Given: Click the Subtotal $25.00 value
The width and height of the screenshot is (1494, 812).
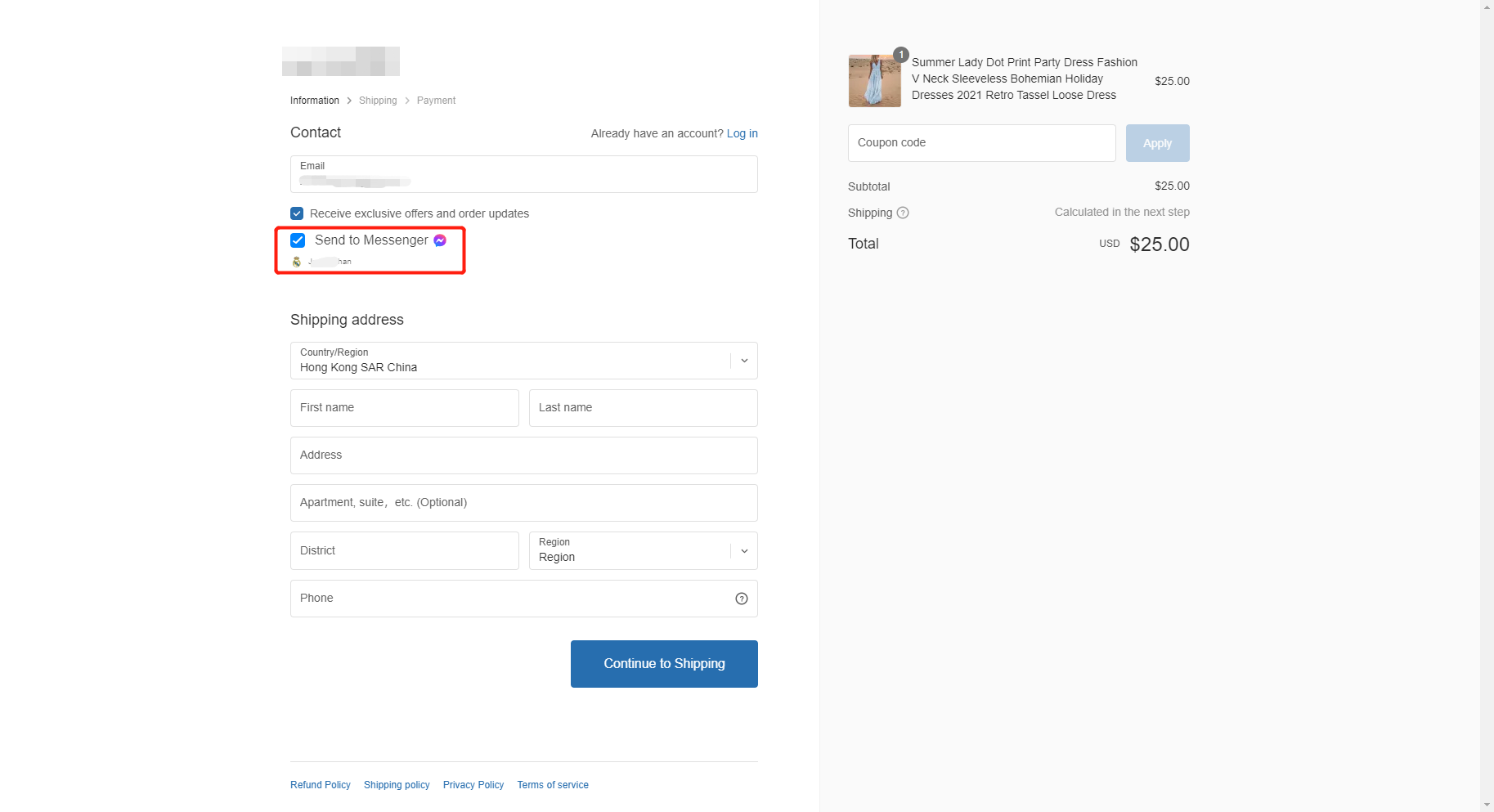Looking at the screenshot, I should point(1172,186).
